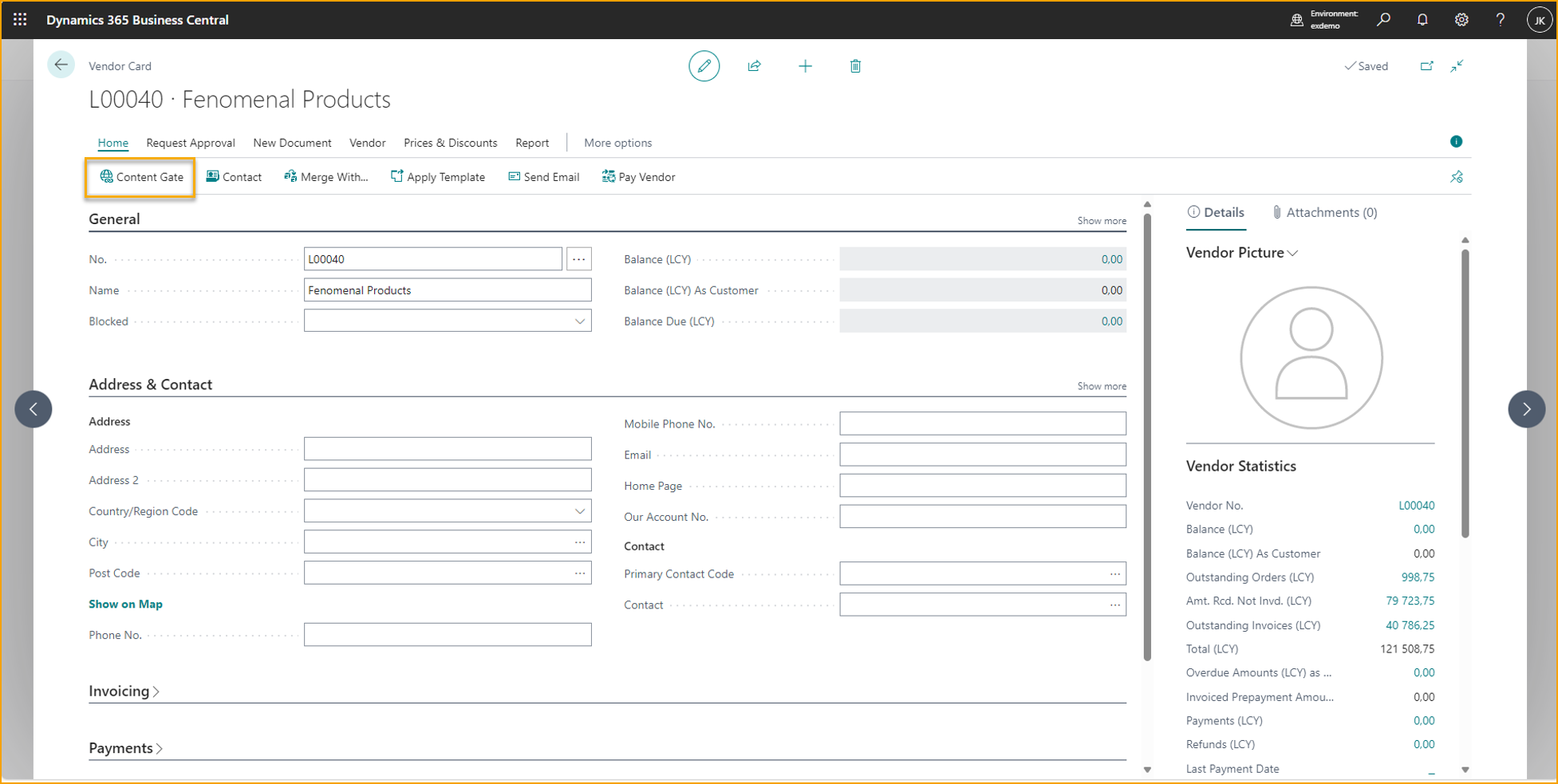Open the notifications bell icon
The image size is (1558, 784).
[1422, 20]
